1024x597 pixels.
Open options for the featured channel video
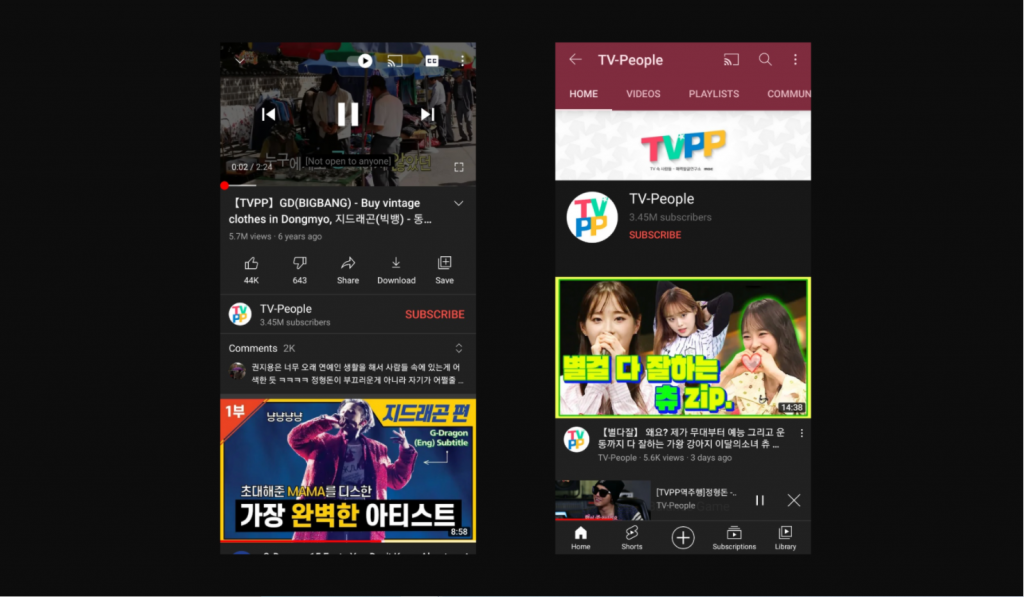(x=801, y=433)
